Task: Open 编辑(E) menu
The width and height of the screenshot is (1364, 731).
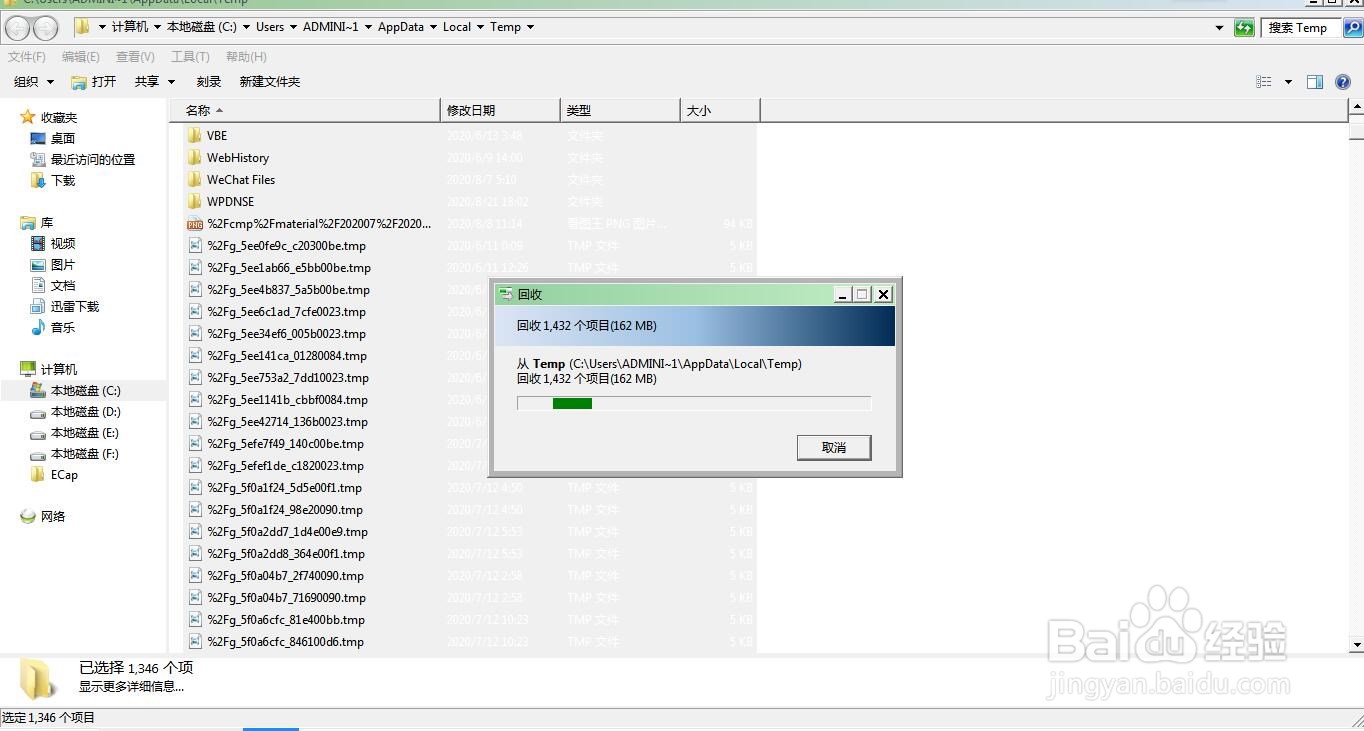Action: click(81, 57)
